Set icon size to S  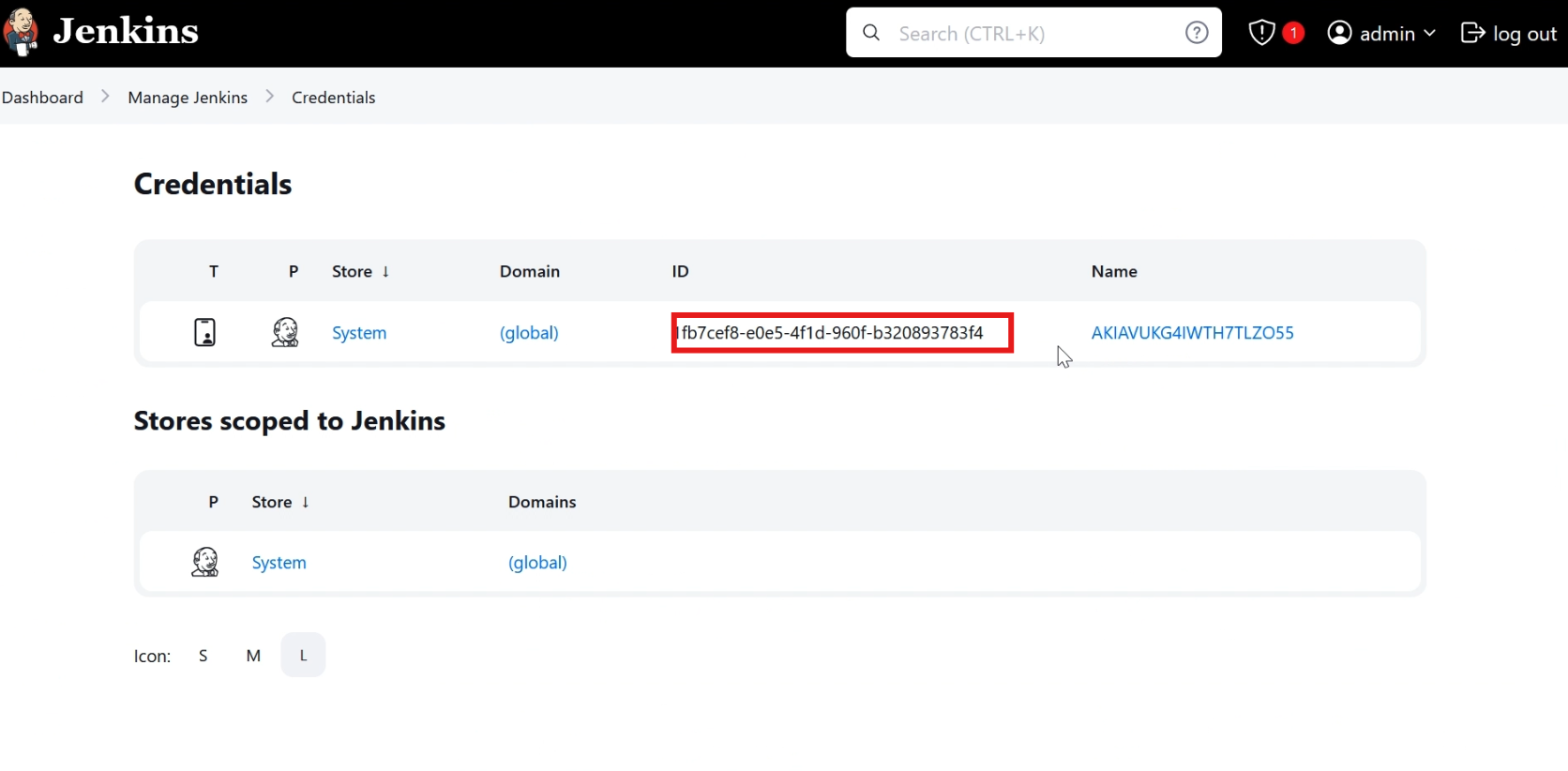pyautogui.click(x=203, y=656)
